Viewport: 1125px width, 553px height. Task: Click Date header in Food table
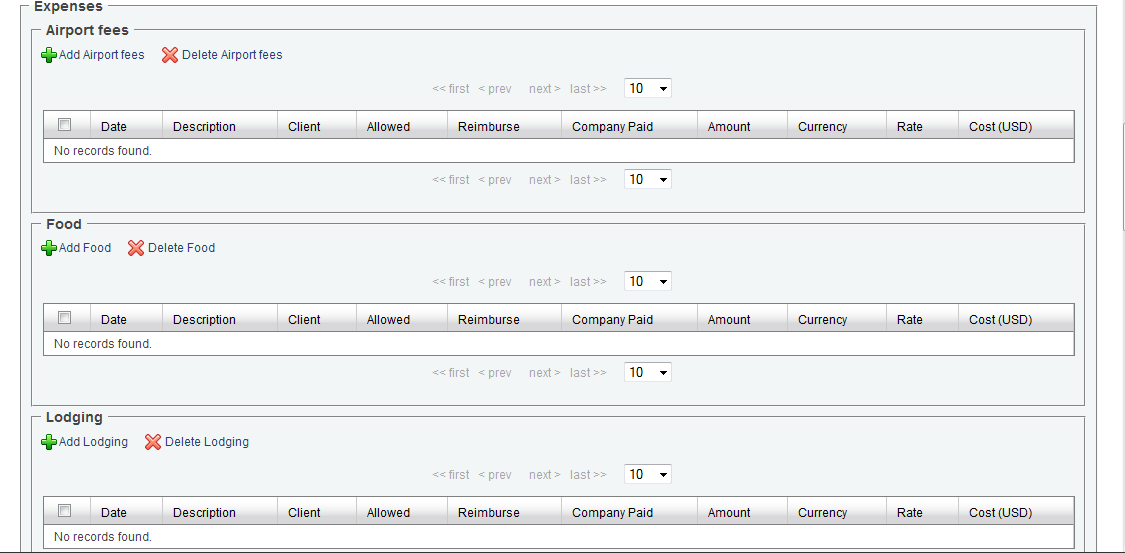[x=113, y=320]
